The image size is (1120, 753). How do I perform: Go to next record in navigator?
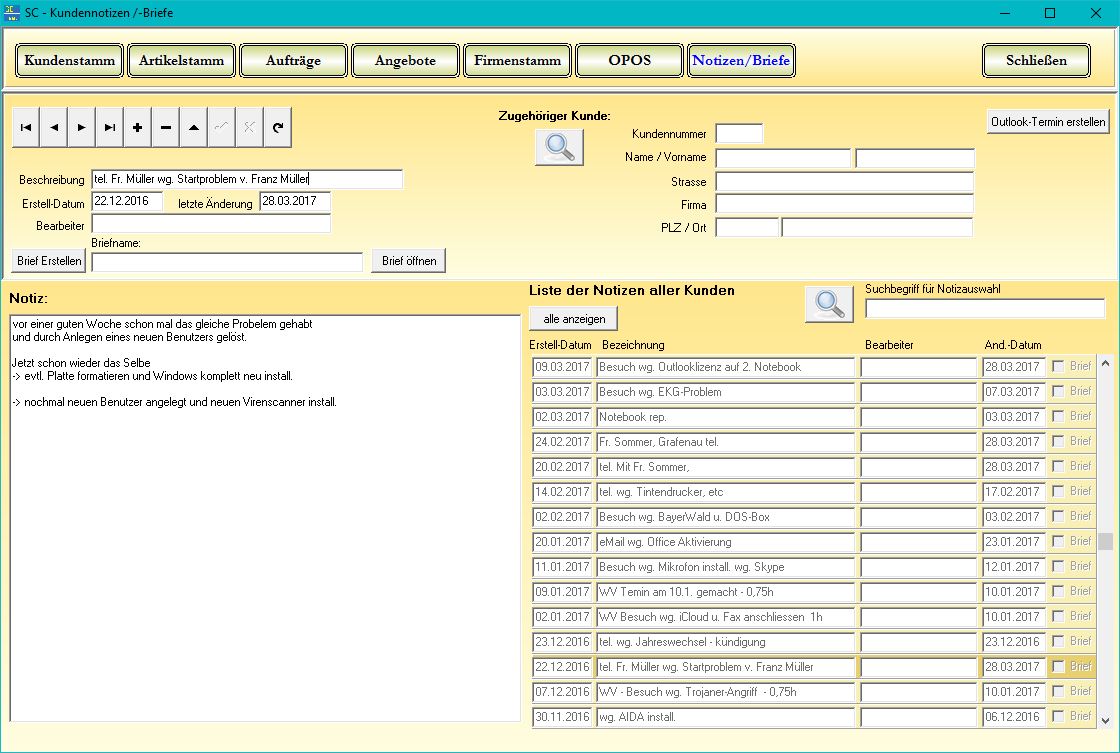(81, 128)
